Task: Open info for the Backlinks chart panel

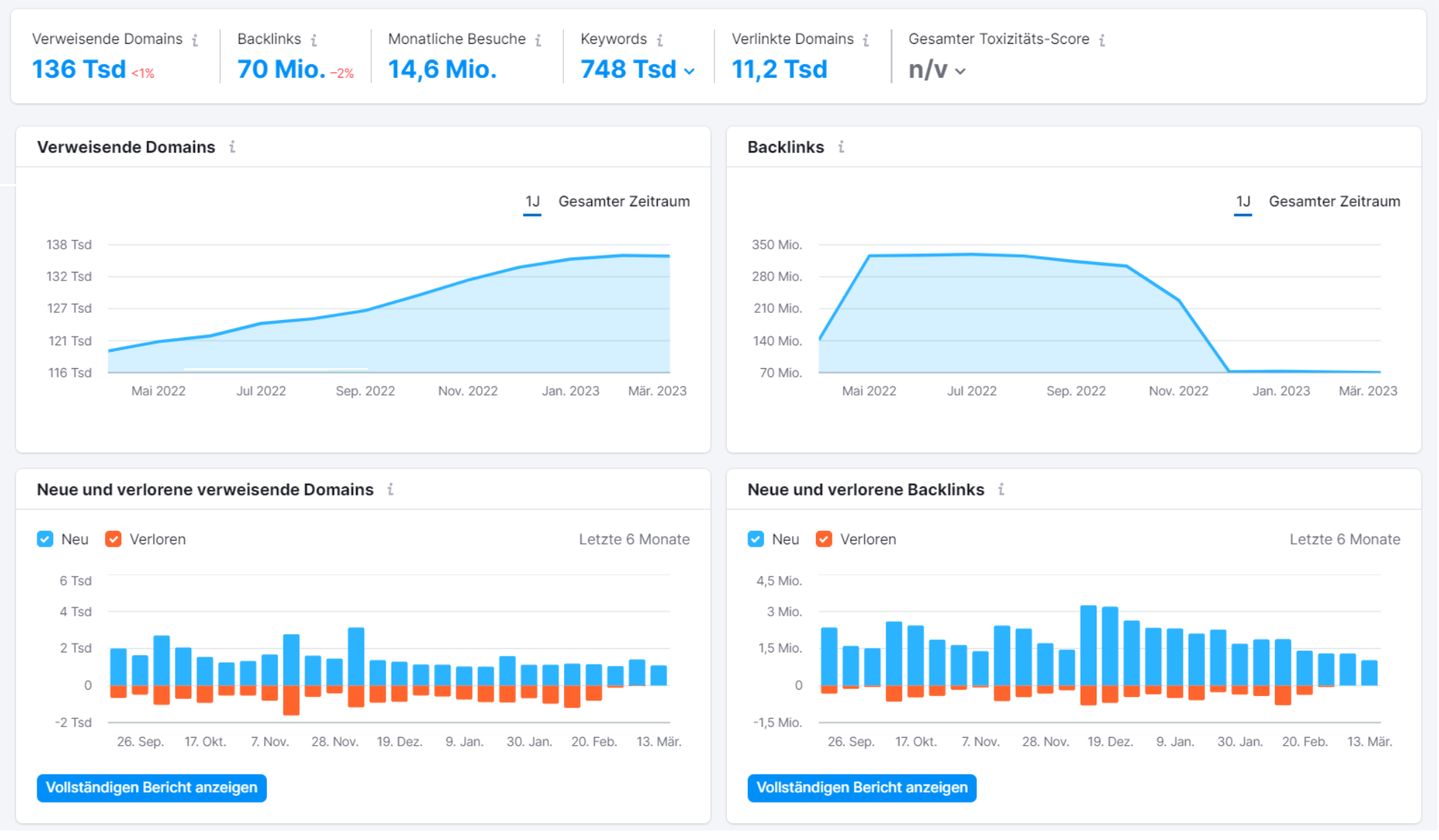Action: [x=840, y=147]
